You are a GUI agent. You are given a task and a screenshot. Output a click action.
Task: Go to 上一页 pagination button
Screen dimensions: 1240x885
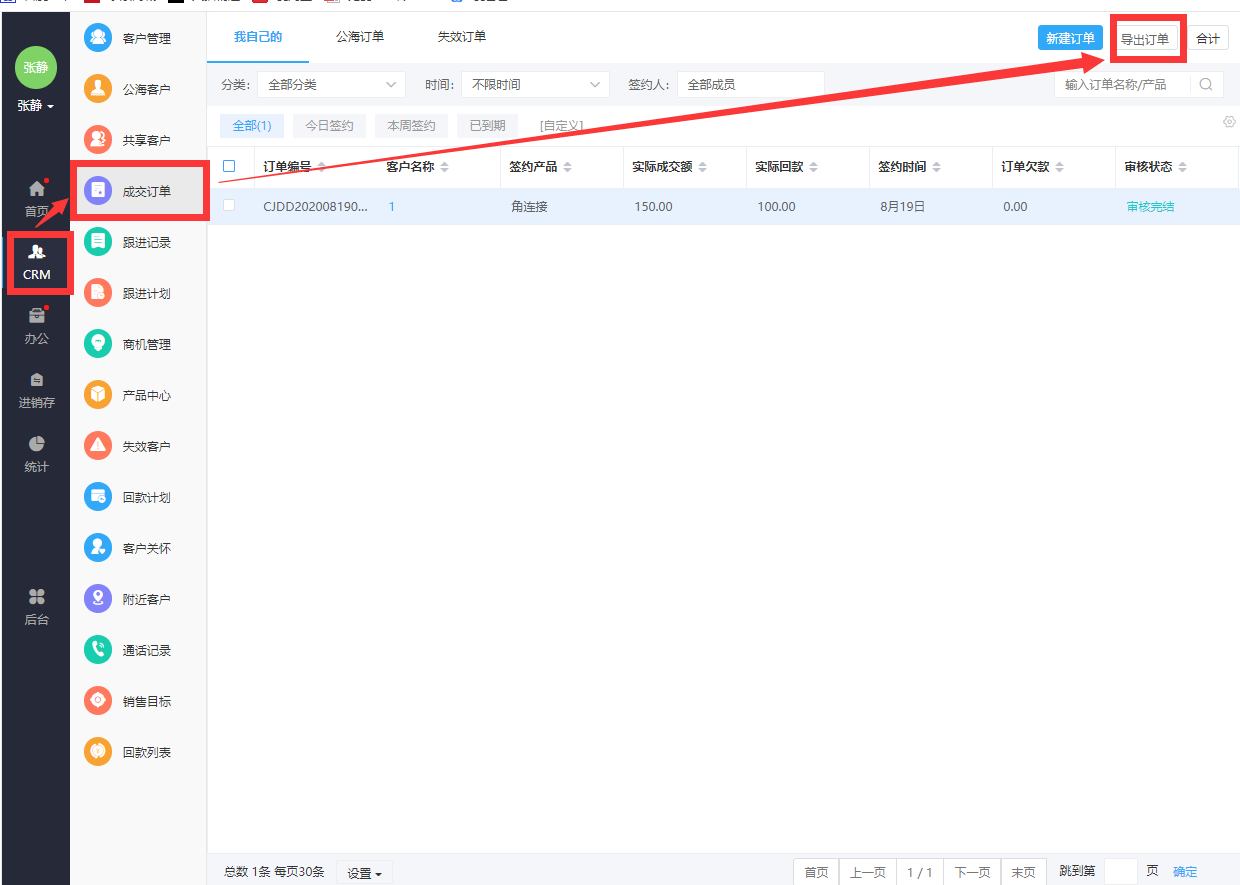pyautogui.click(x=867, y=872)
